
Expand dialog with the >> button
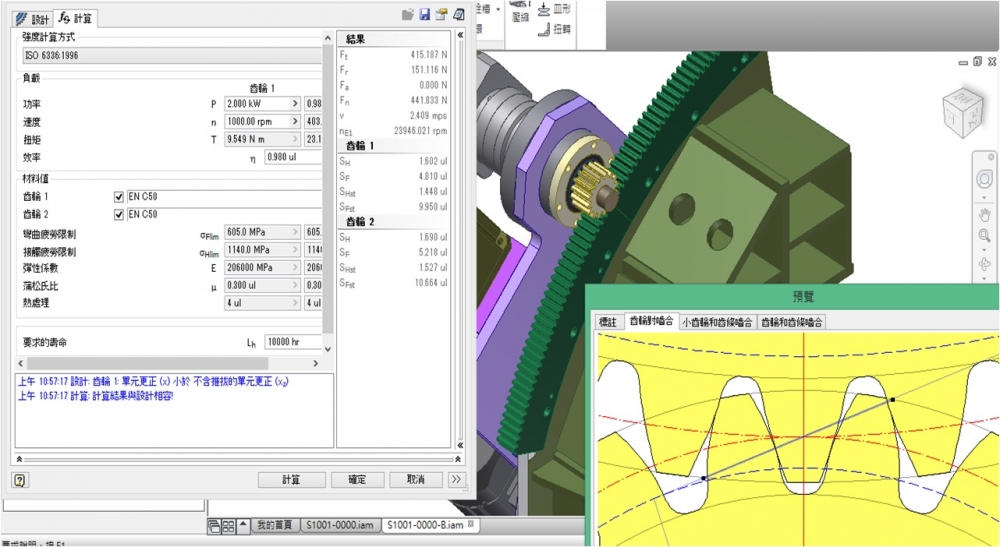[x=456, y=479]
